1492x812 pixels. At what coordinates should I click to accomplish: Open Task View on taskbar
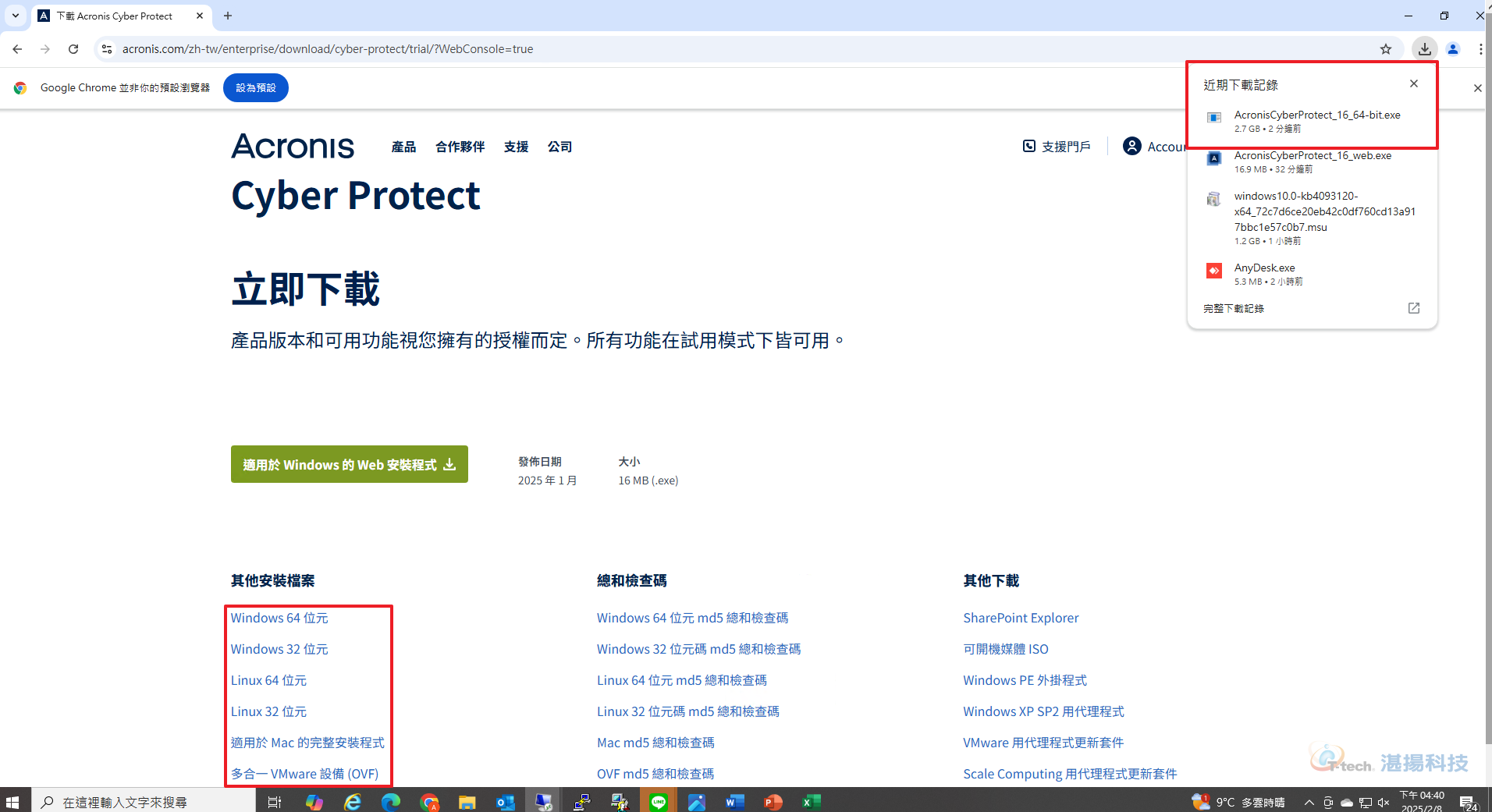(x=274, y=802)
